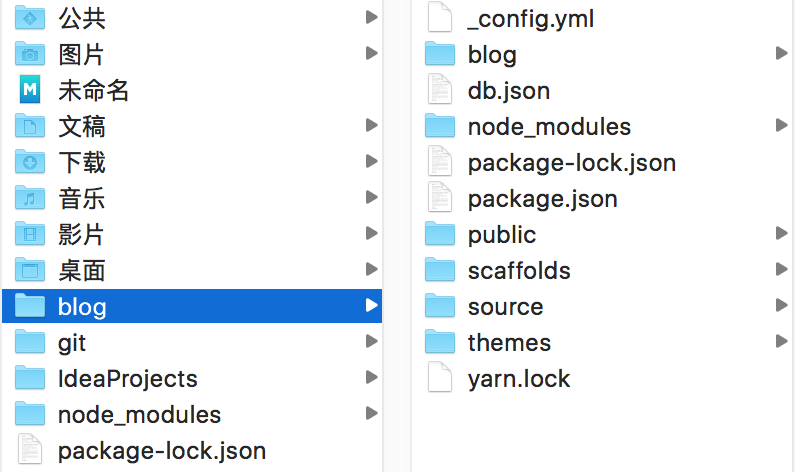Click the highlighted blog folder row
The image size is (795, 472).
190,306
